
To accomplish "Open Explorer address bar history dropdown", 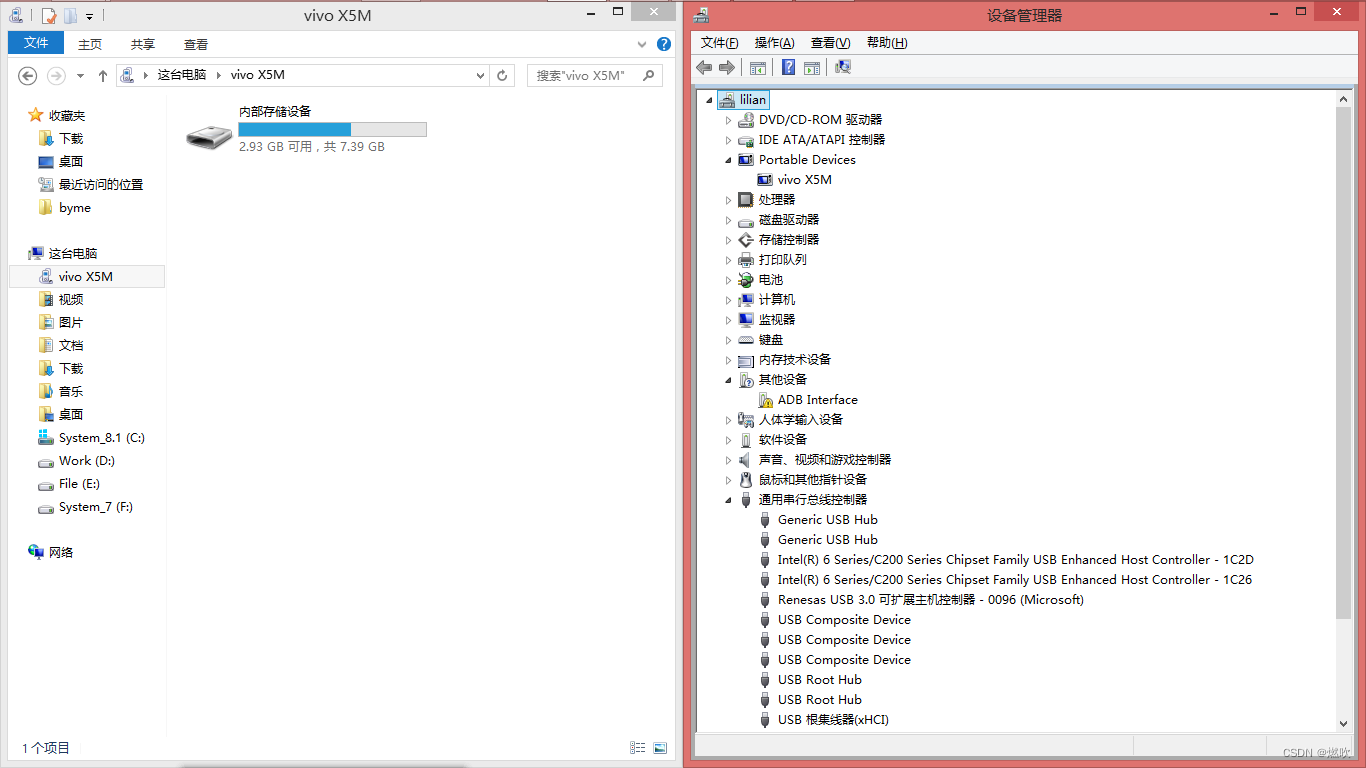I will coord(480,75).
